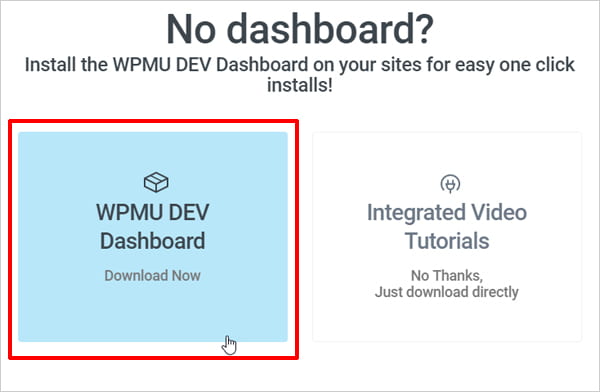
Task: Click the Download Now link
Action: click(x=152, y=275)
